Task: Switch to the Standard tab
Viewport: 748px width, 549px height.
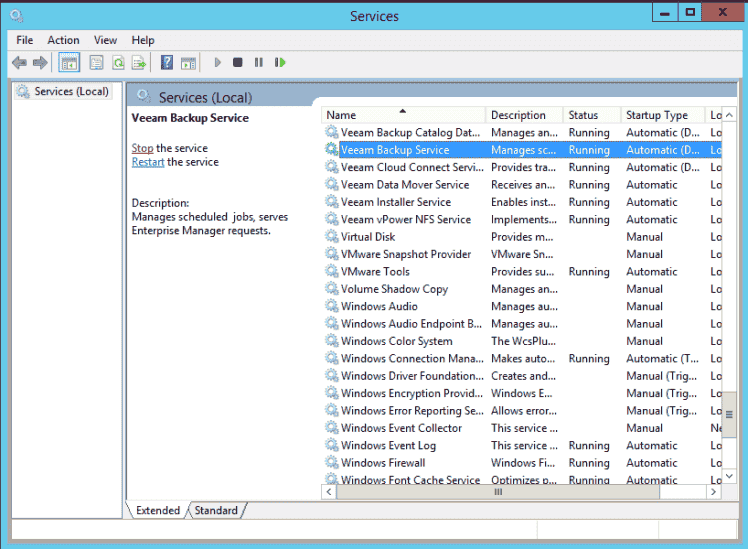Action: point(216,510)
